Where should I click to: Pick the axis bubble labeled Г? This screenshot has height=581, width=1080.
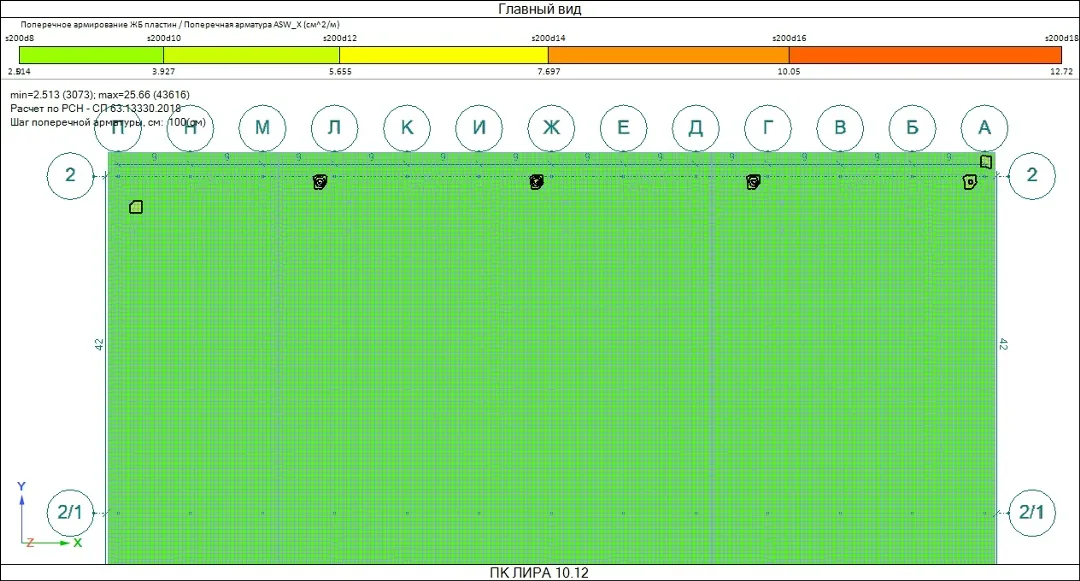click(768, 128)
